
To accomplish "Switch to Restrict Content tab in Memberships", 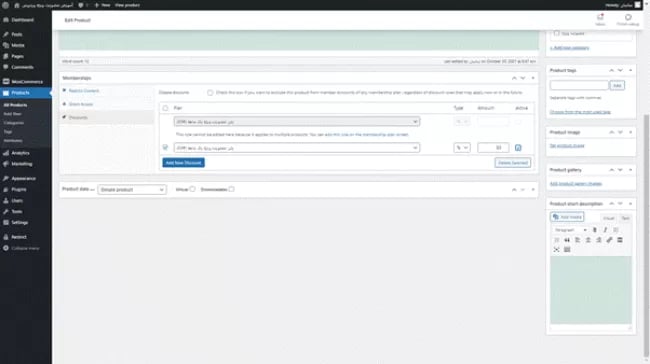I will click(x=84, y=91).
